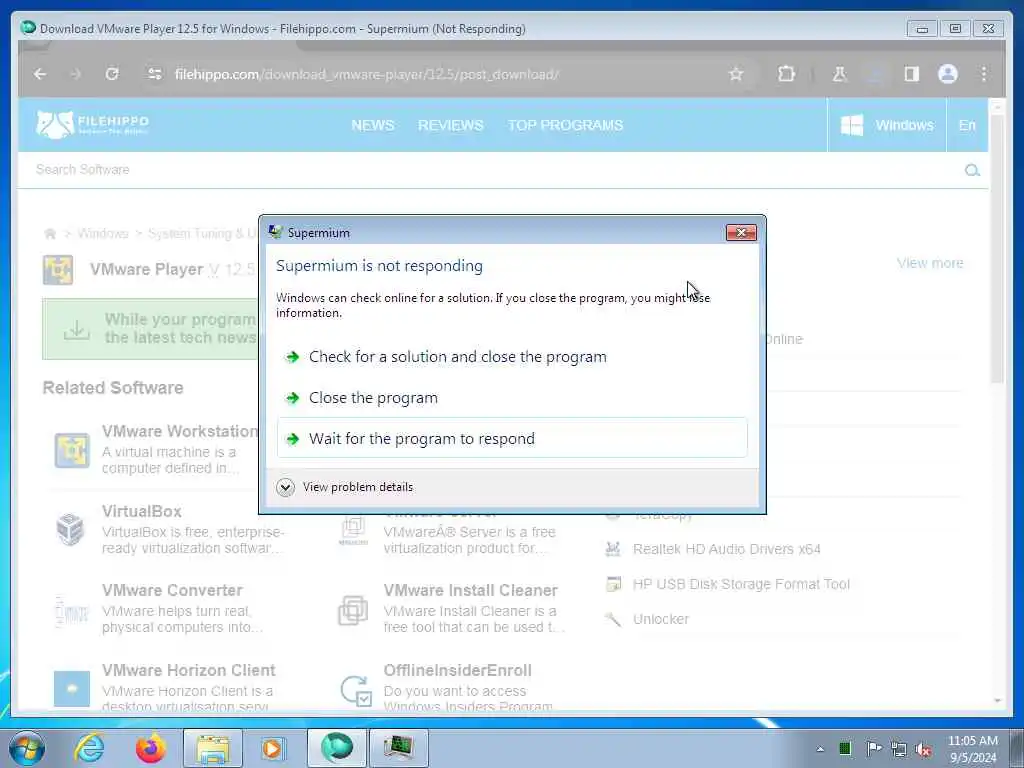Click the Windows platform selector
Screen dimensions: 1024x768
886,125
